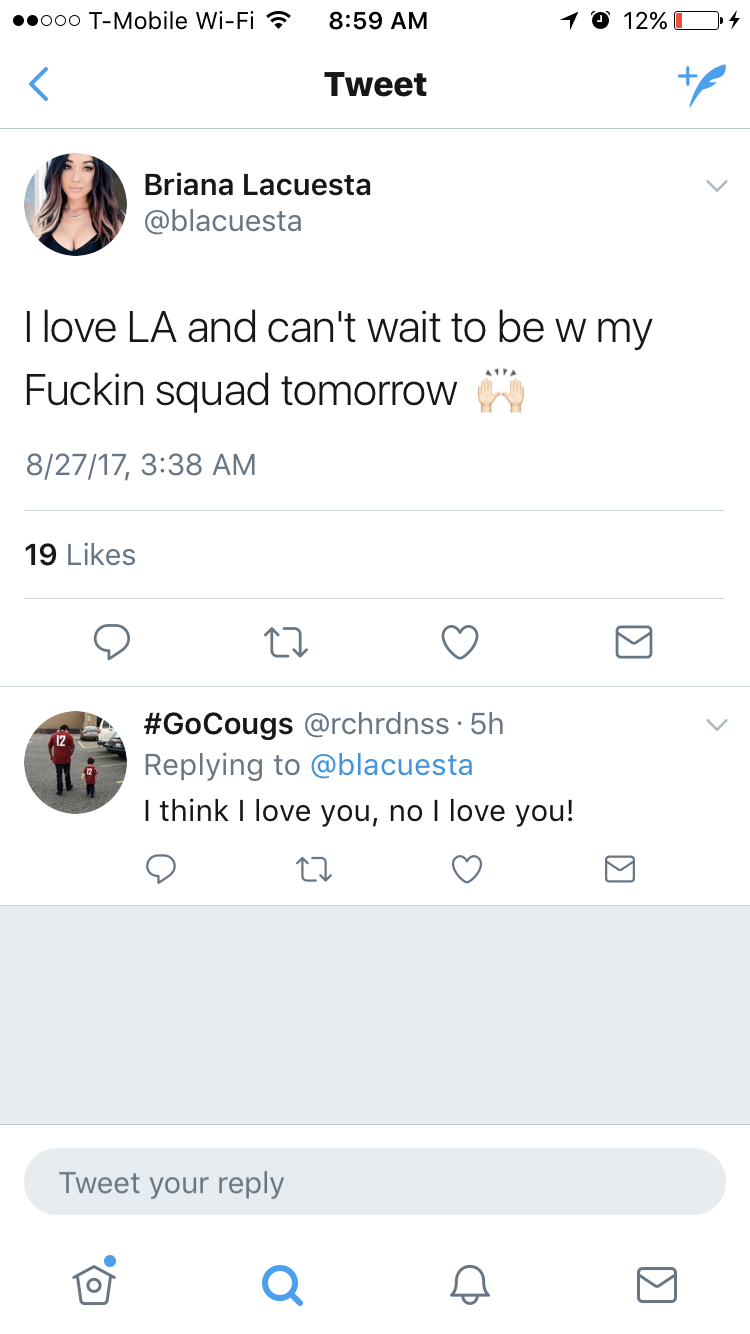Viewport: 750px width, 1334px height.
Task: Expand options chevron on Briana's tweet
Action: point(716,186)
